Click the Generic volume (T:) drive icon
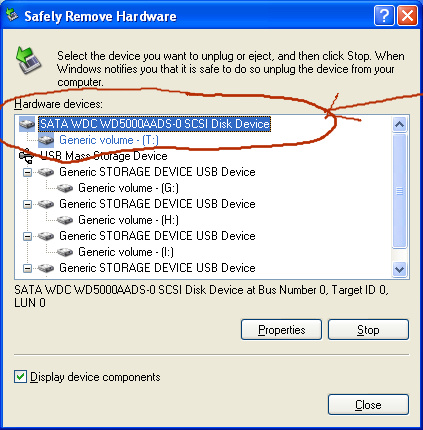423x430 pixels. point(46,140)
